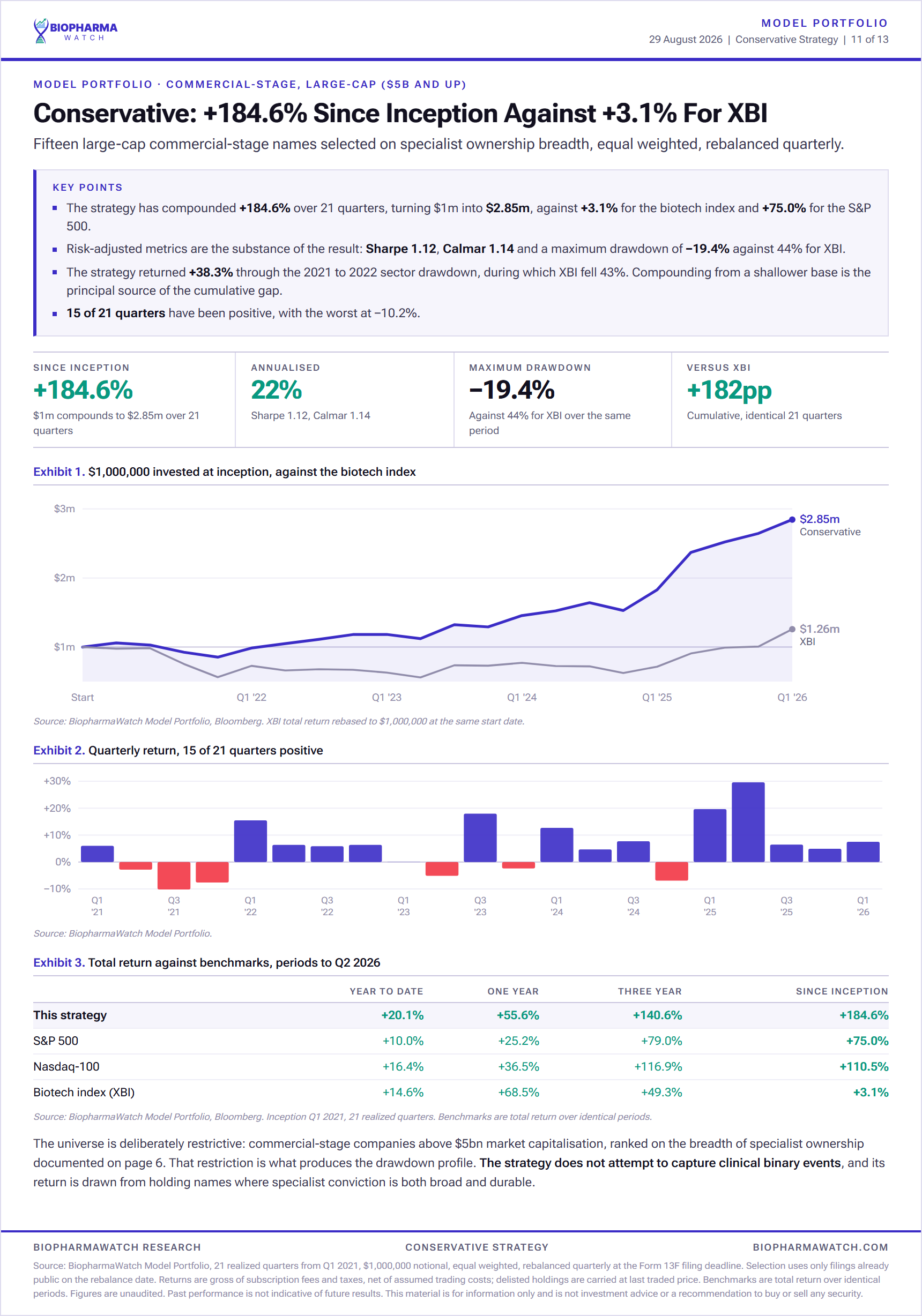Image resolution: width=922 pixels, height=1316 pixels.
Task: Click the $3m y-axis label
Action: click(64, 509)
